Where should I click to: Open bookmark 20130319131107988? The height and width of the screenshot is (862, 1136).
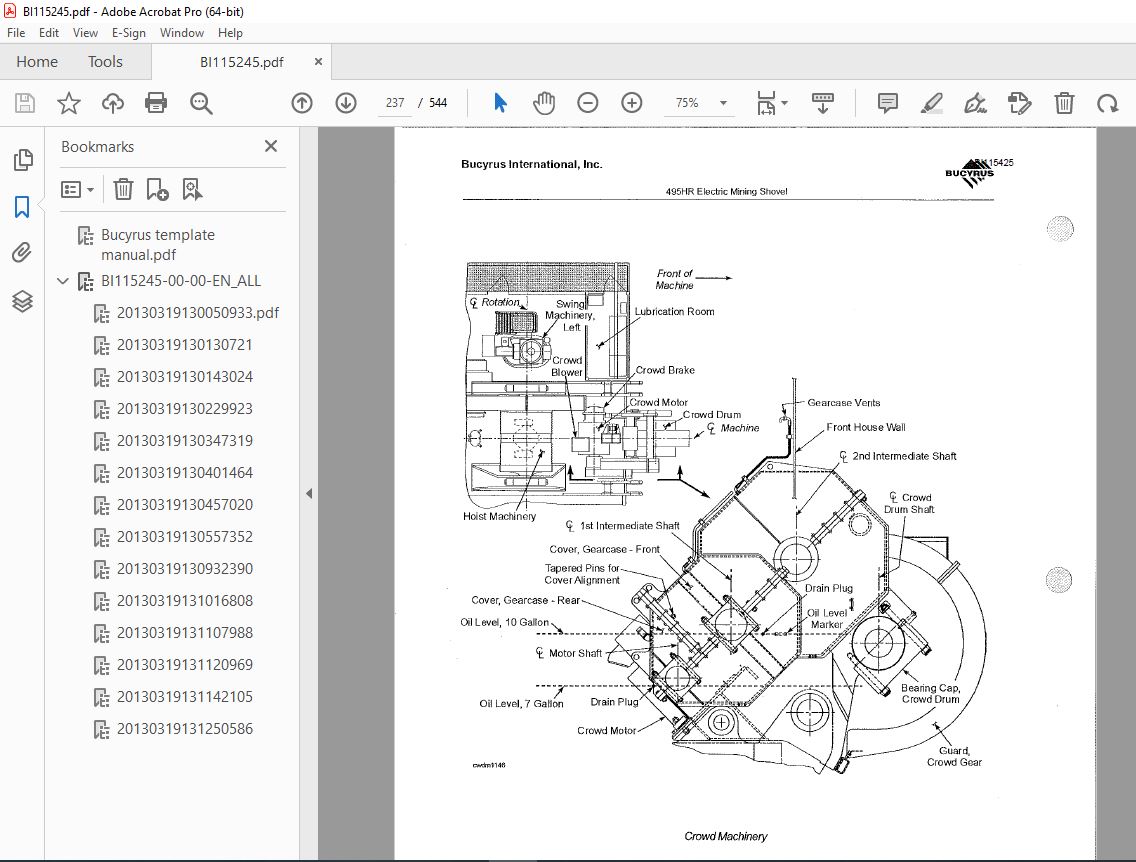[x=185, y=632]
